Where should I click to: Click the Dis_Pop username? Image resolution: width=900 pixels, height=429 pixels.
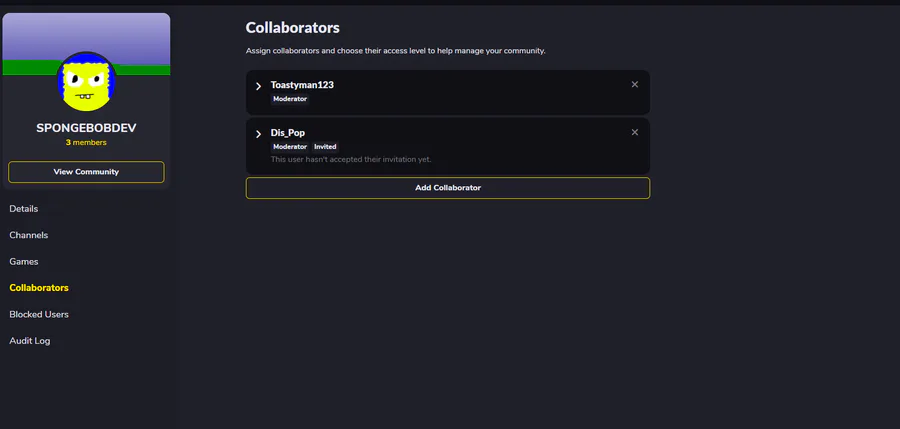click(290, 133)
